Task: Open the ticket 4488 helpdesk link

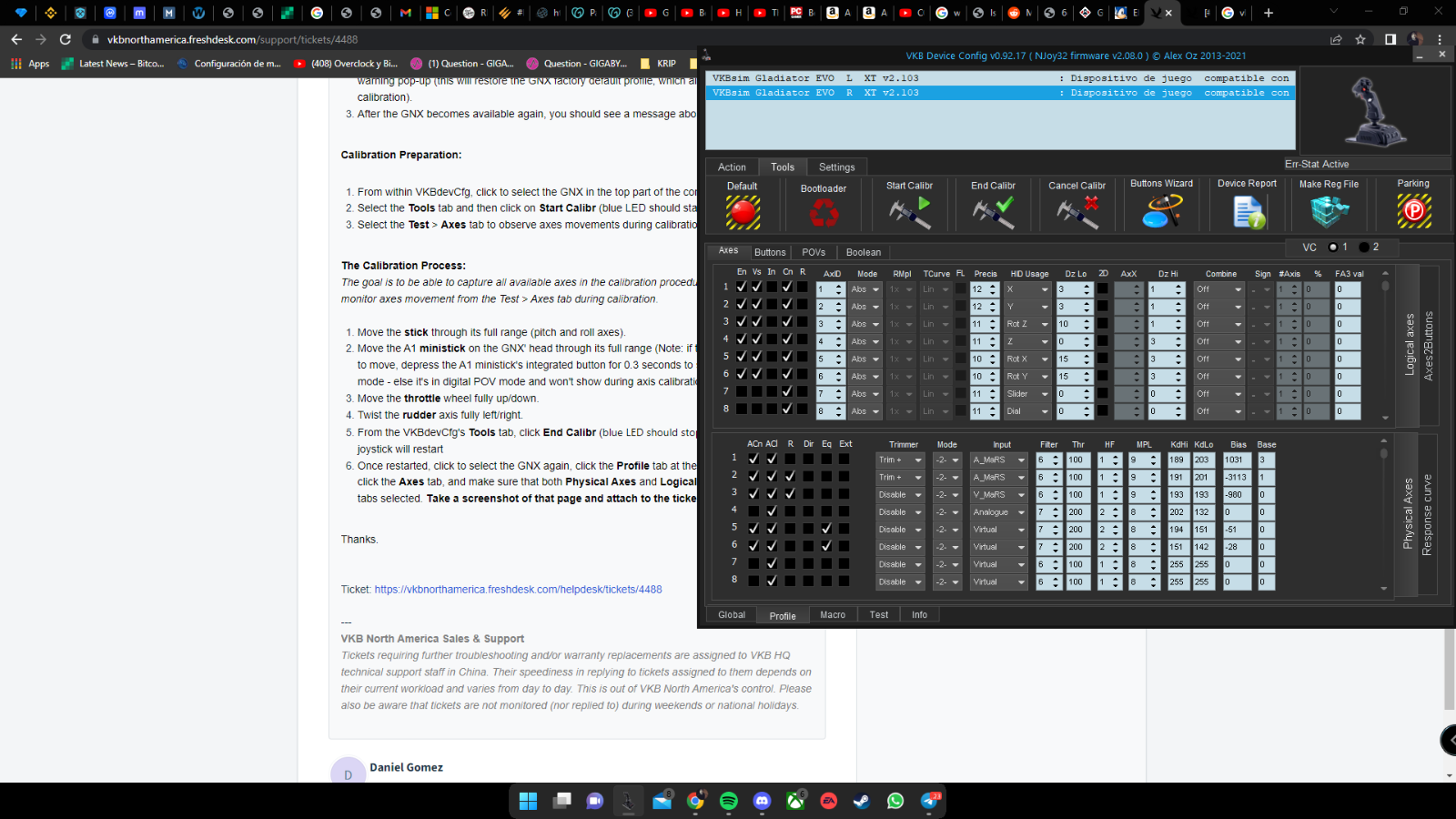Action: coord(518,590)
